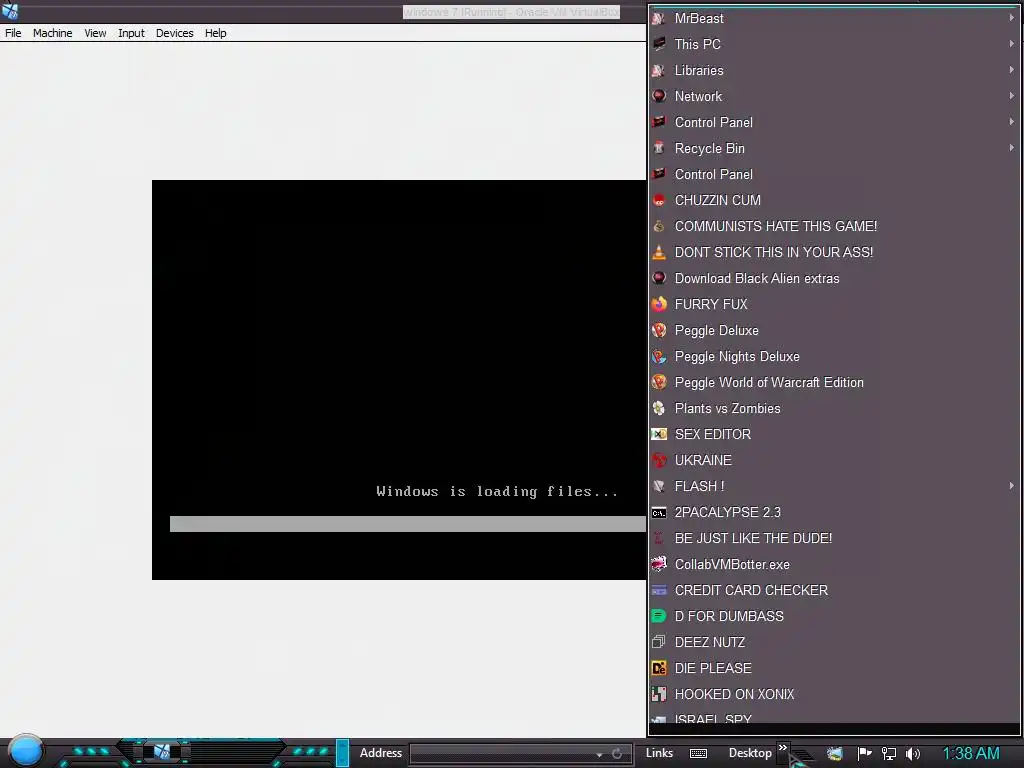Viewport: 1024px width, 768px height.
Task: Click the Peggle Deluxe icon
Action: tap(659, 330)
